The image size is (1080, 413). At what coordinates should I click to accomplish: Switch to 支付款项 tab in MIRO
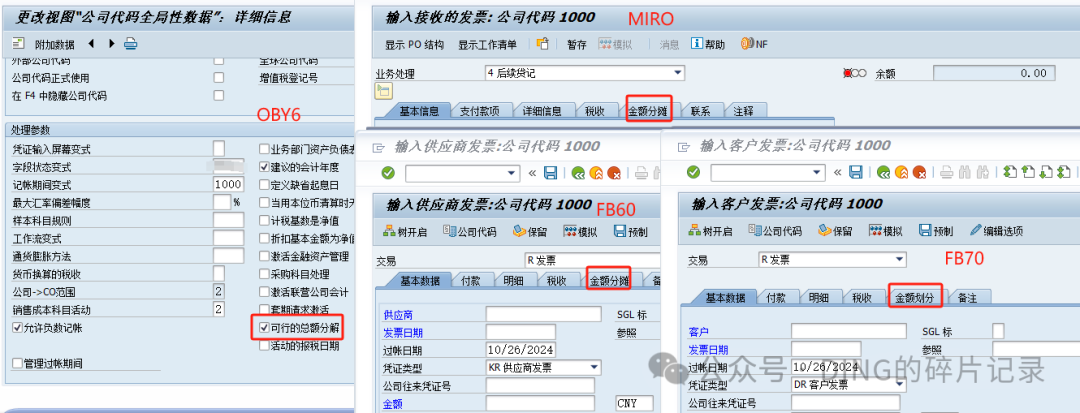[479, 110]
